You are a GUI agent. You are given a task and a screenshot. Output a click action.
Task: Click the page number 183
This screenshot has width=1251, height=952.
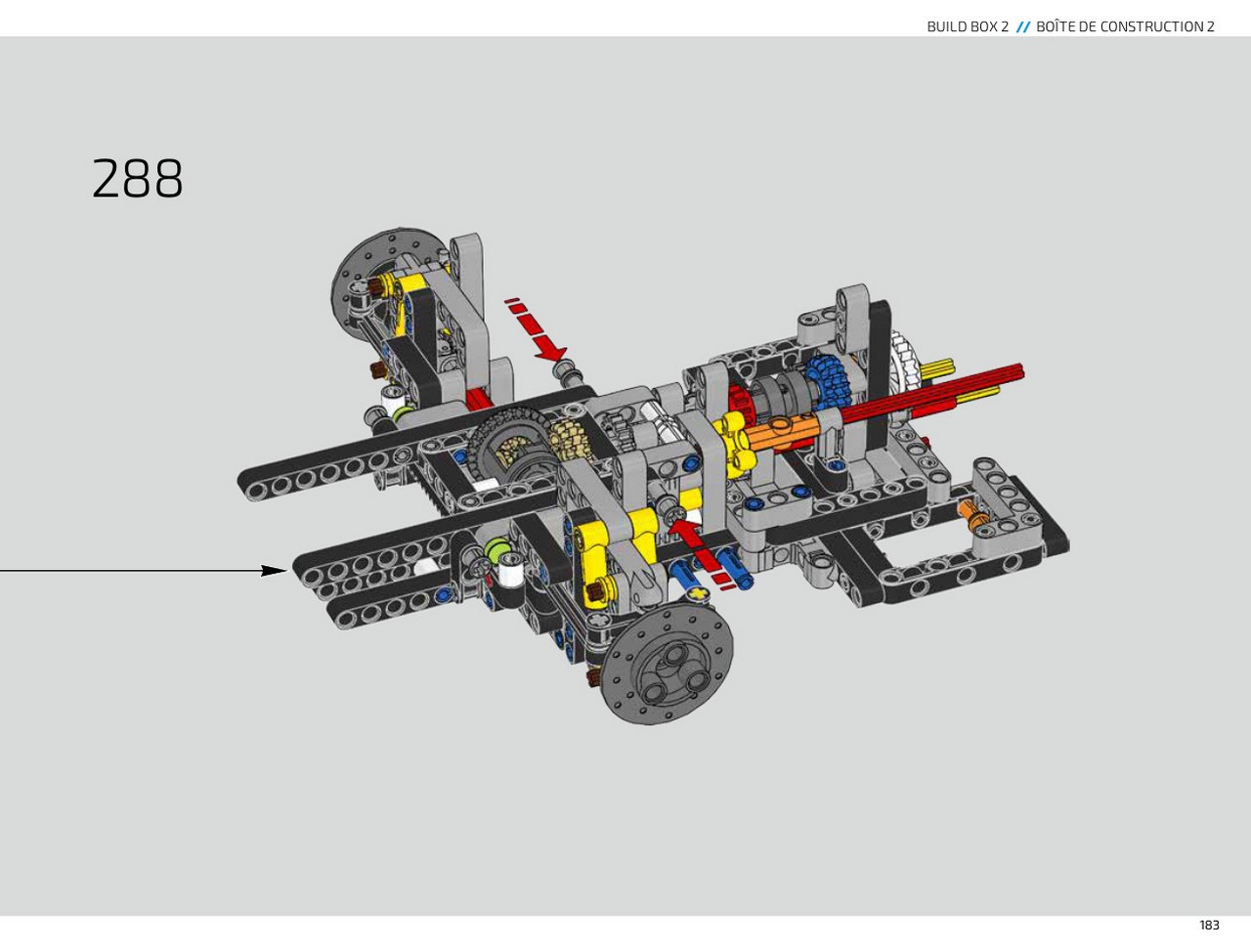pos(1209,925)
